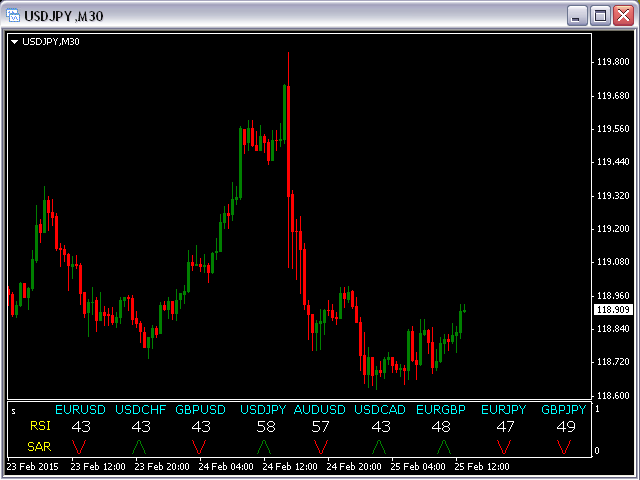Click the green up SAR arrow under USDJPY

[264, 447]
